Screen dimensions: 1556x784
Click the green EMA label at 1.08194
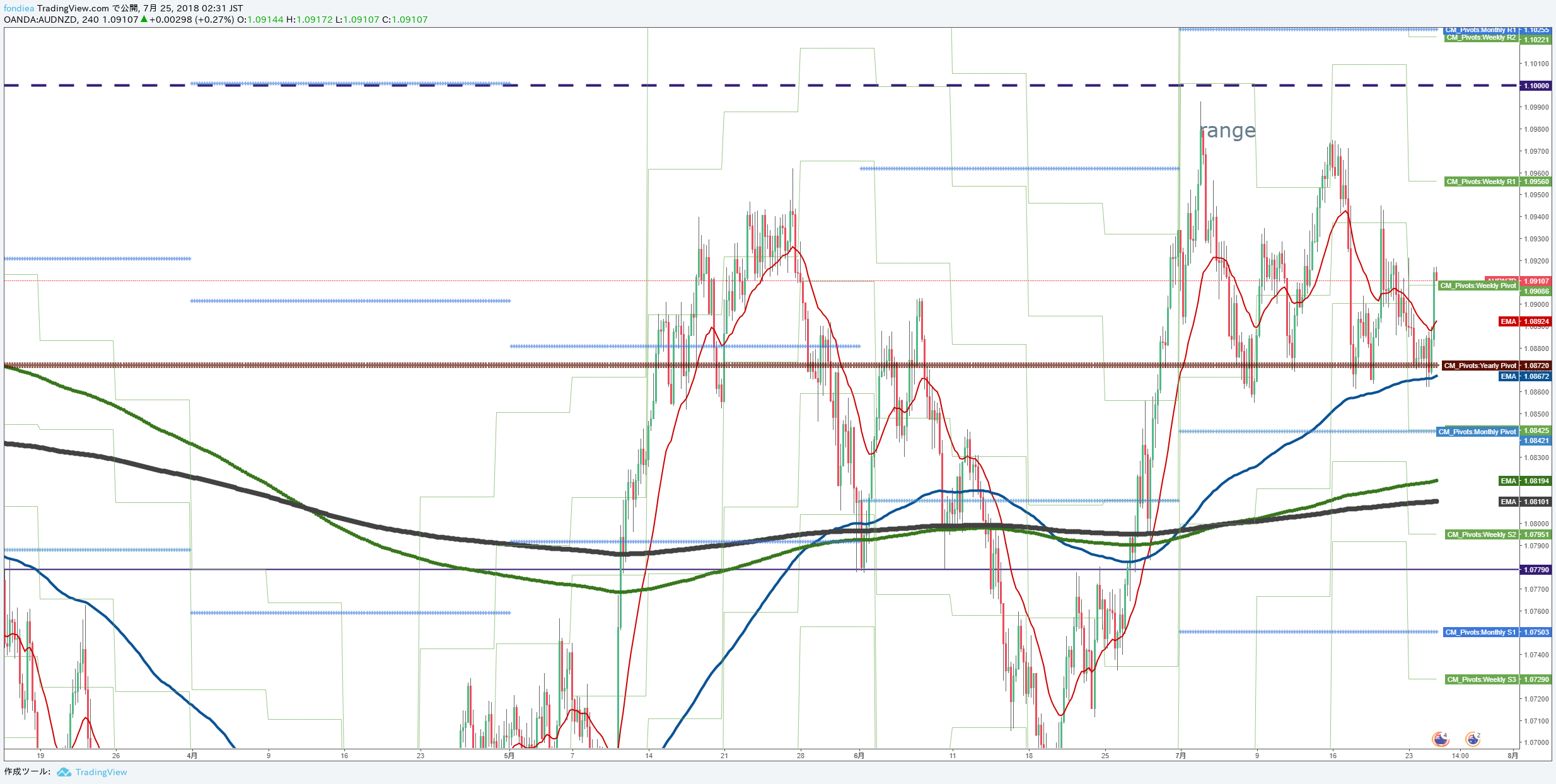click(1508, 481)
